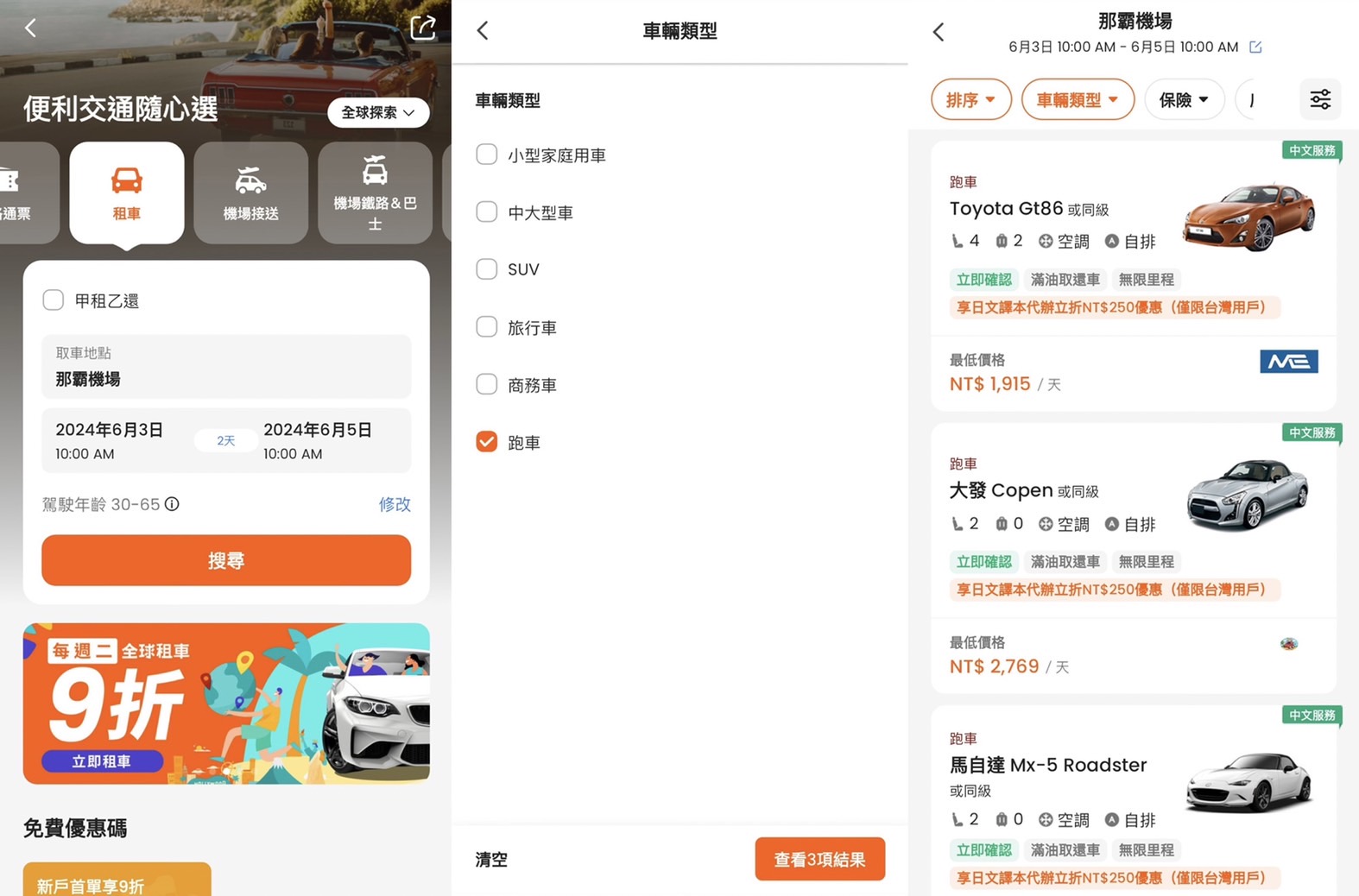Tap the supplier logo on Toyota card
Viewport: 1359px width, 896px height.
coord(1289,362)
